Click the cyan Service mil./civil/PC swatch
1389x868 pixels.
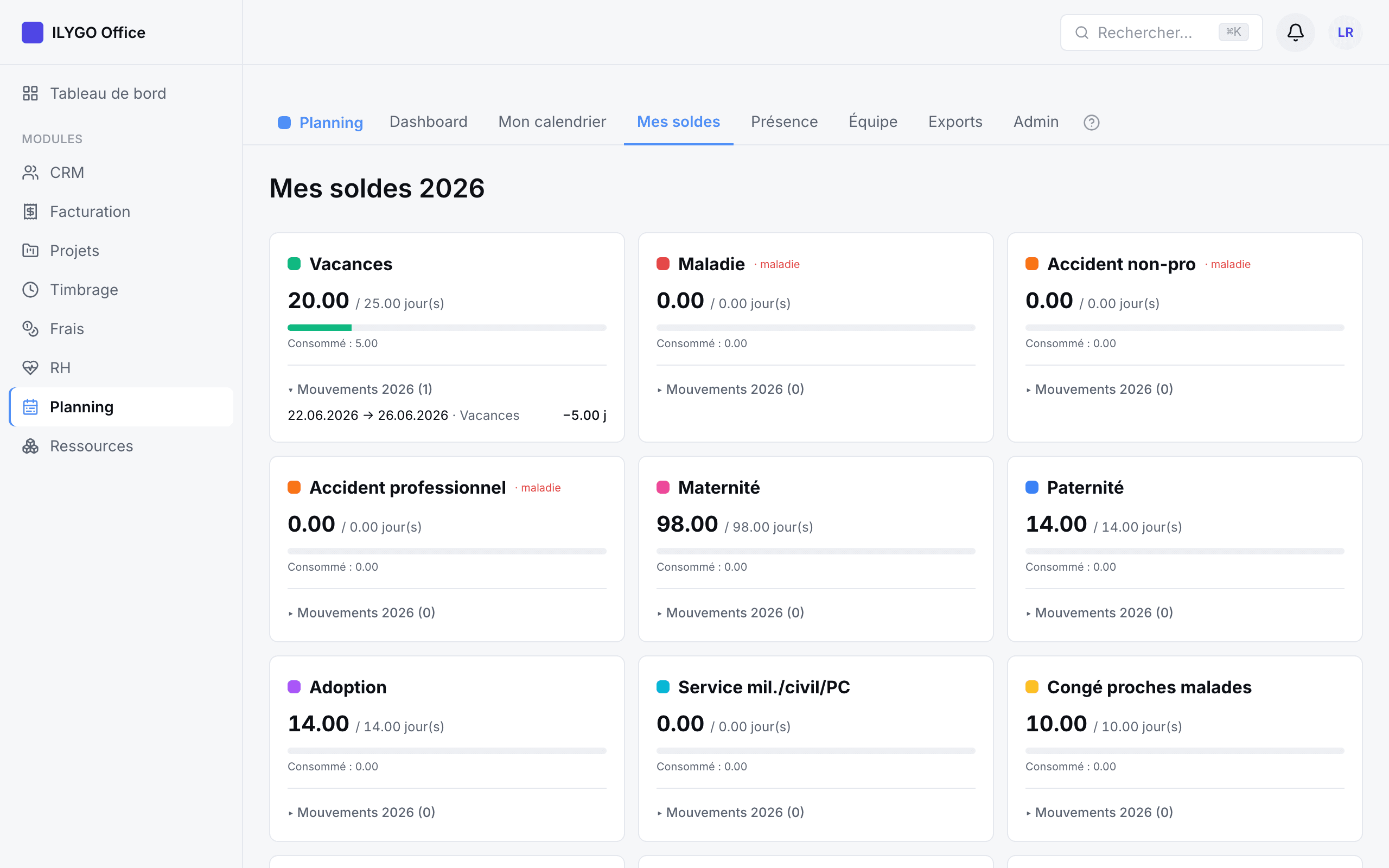point(663,687)
